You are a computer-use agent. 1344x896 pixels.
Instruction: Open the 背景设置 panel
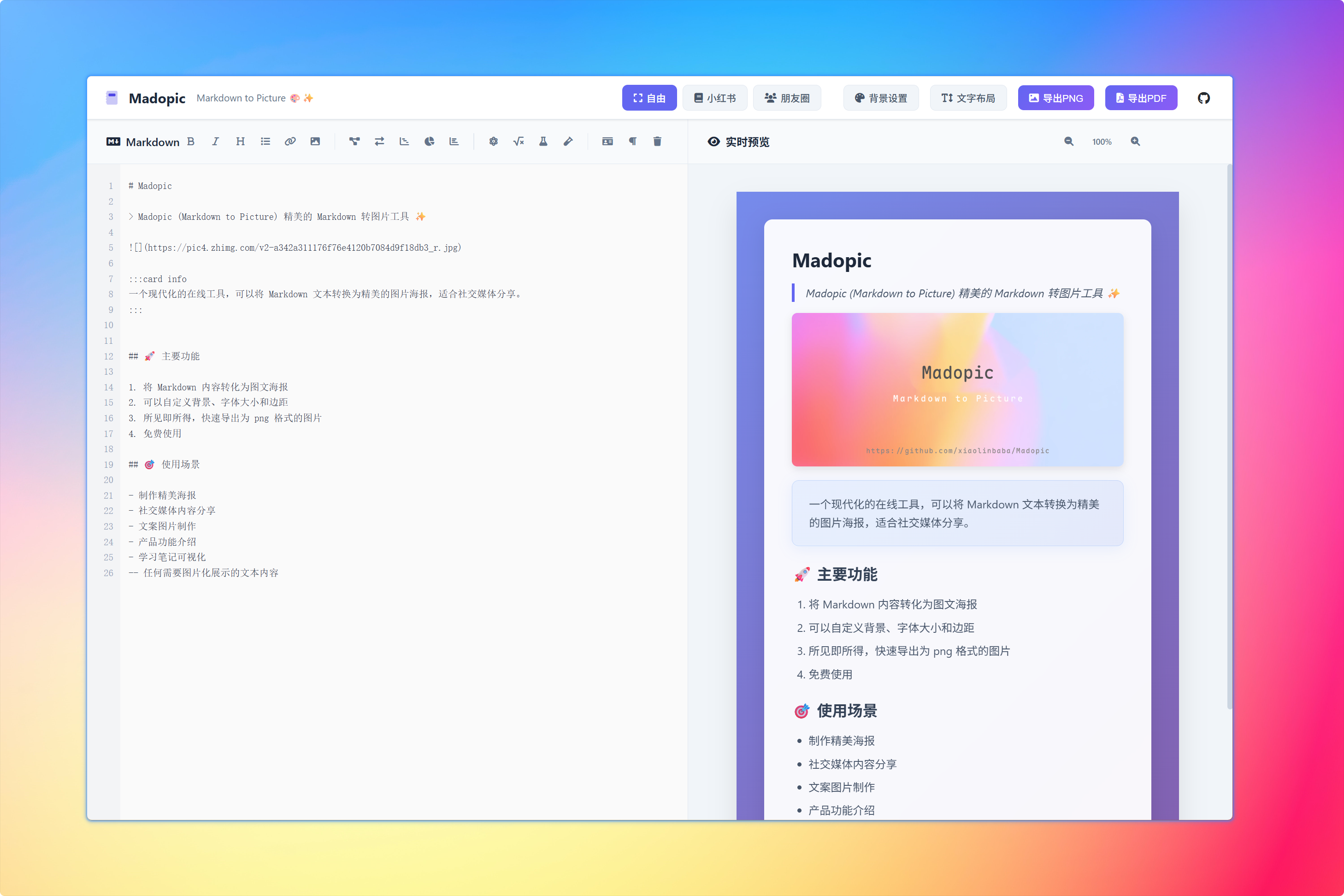[x=881, y=98]
